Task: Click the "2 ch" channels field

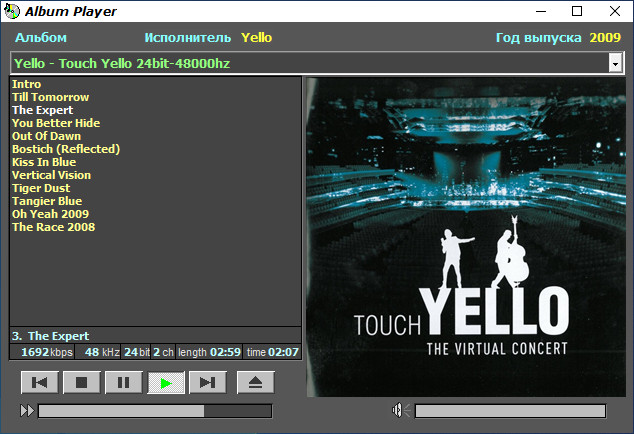Action: (163, 352)
